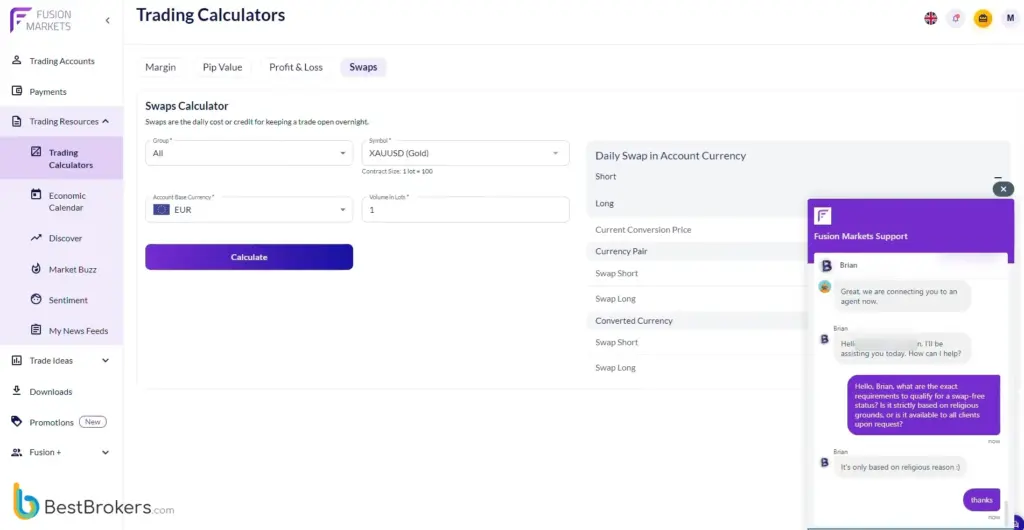Click the Volume in Lots input field

[465, 210]
